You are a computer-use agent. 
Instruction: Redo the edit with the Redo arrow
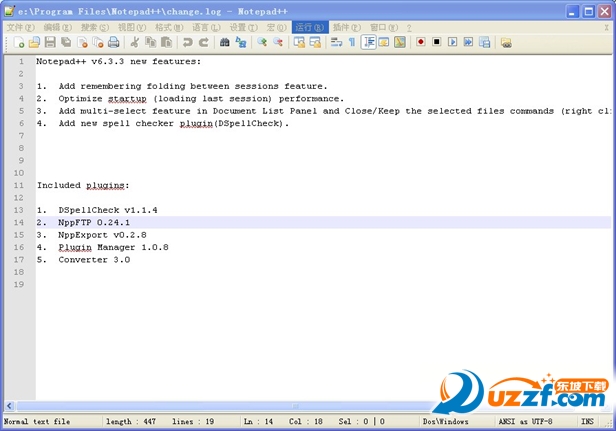tap(204, 42)
